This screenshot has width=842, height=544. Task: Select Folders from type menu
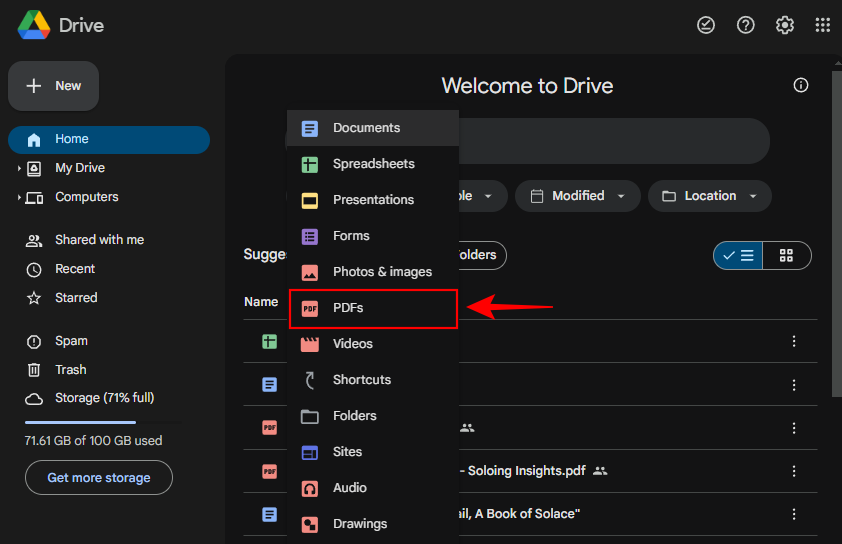click(x=373, y=416)
